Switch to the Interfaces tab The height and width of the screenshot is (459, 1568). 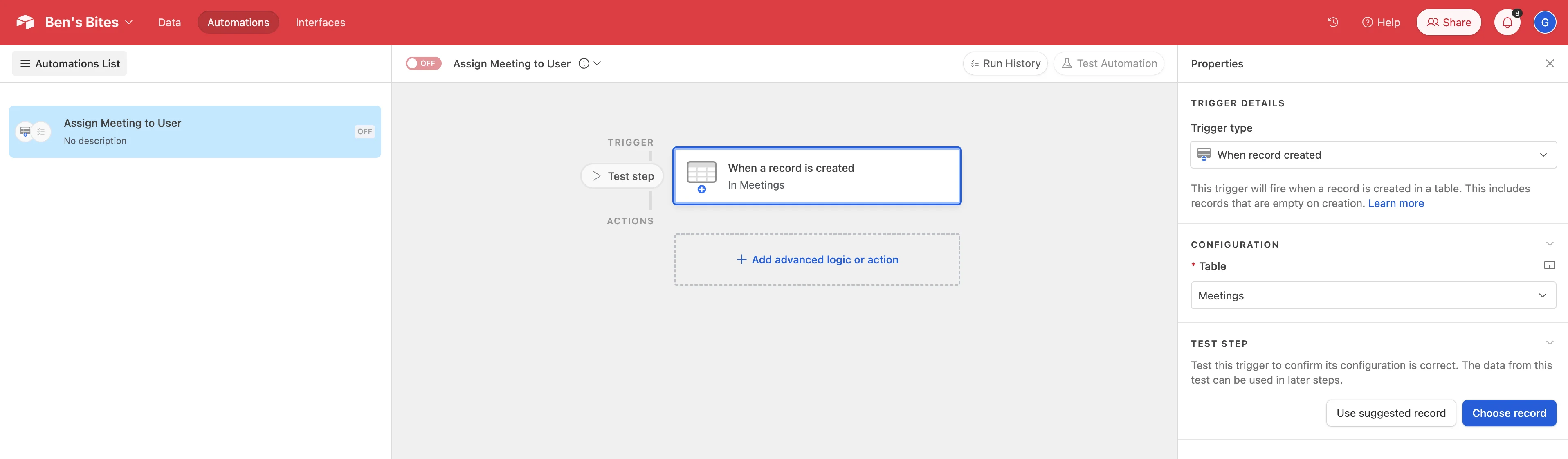pos(320,22)
